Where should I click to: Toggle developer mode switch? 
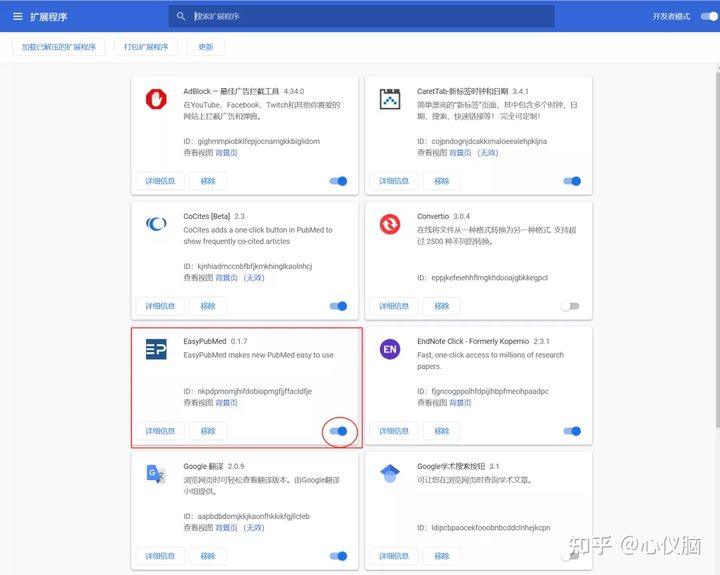pos(709,17)
